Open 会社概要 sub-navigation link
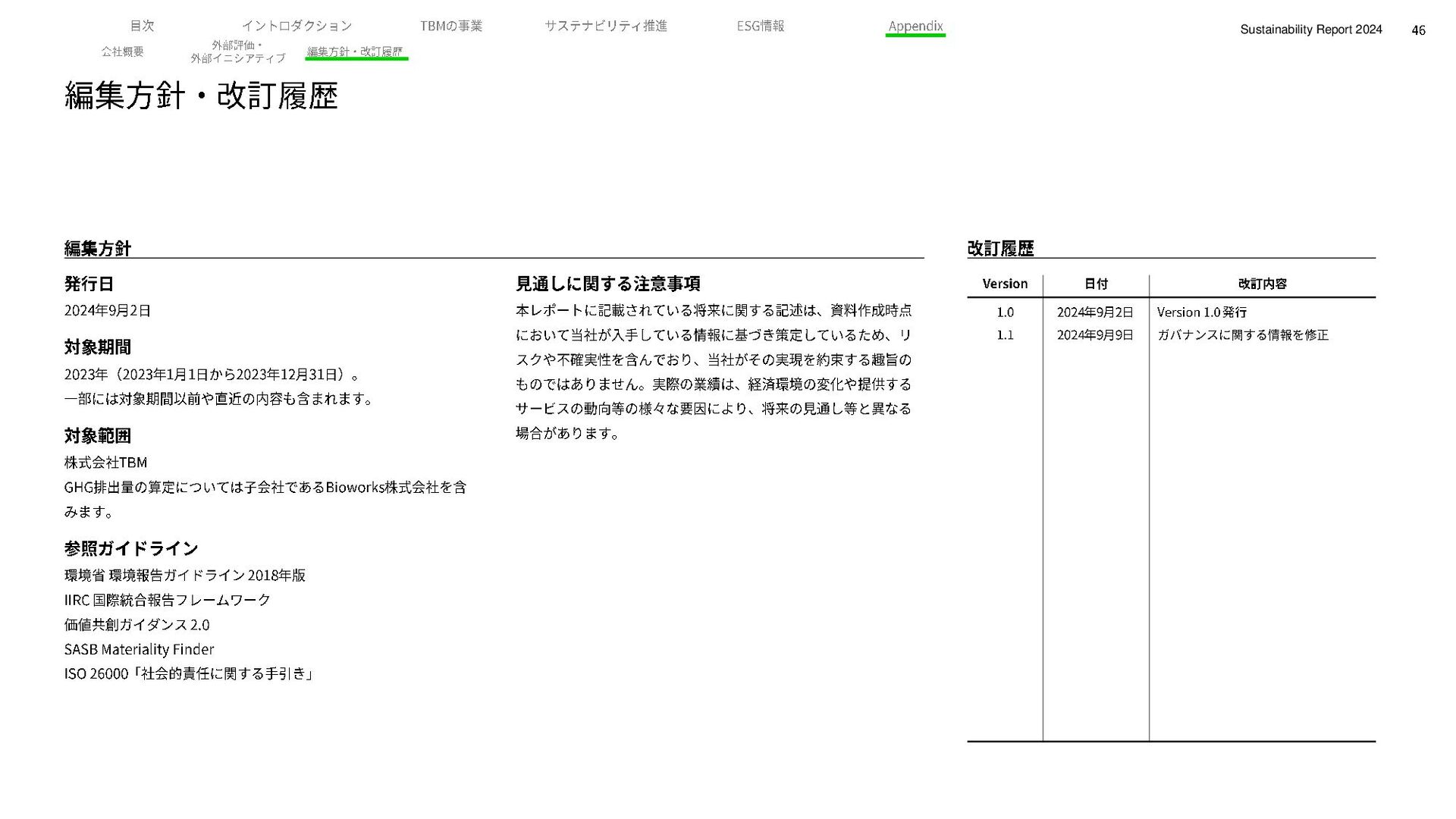Screen dimensions: 1456x819 tap(122, 52)
